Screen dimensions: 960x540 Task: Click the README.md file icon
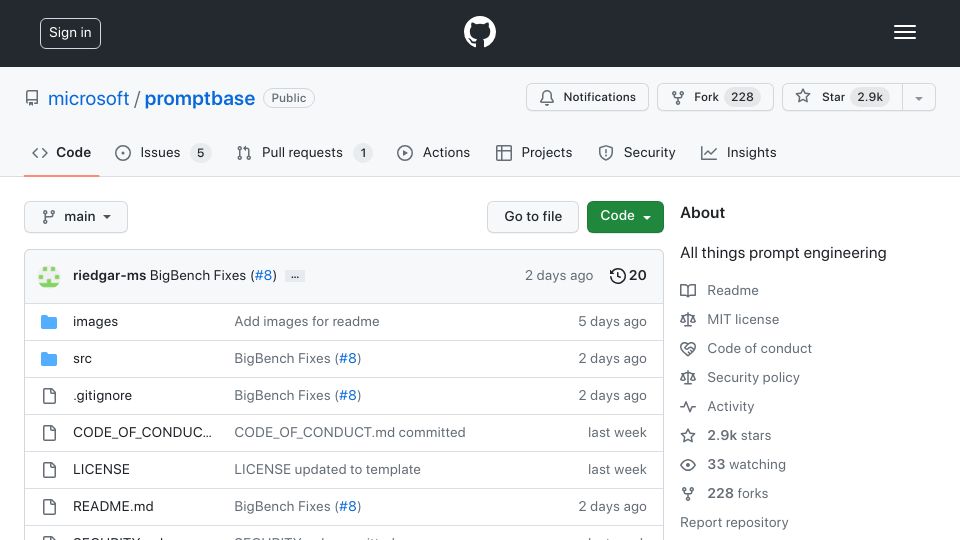tap(50, 507)
